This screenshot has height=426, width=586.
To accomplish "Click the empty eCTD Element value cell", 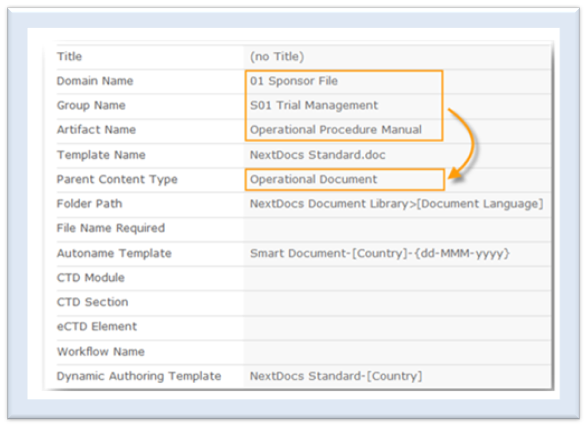I will [397, 327].
